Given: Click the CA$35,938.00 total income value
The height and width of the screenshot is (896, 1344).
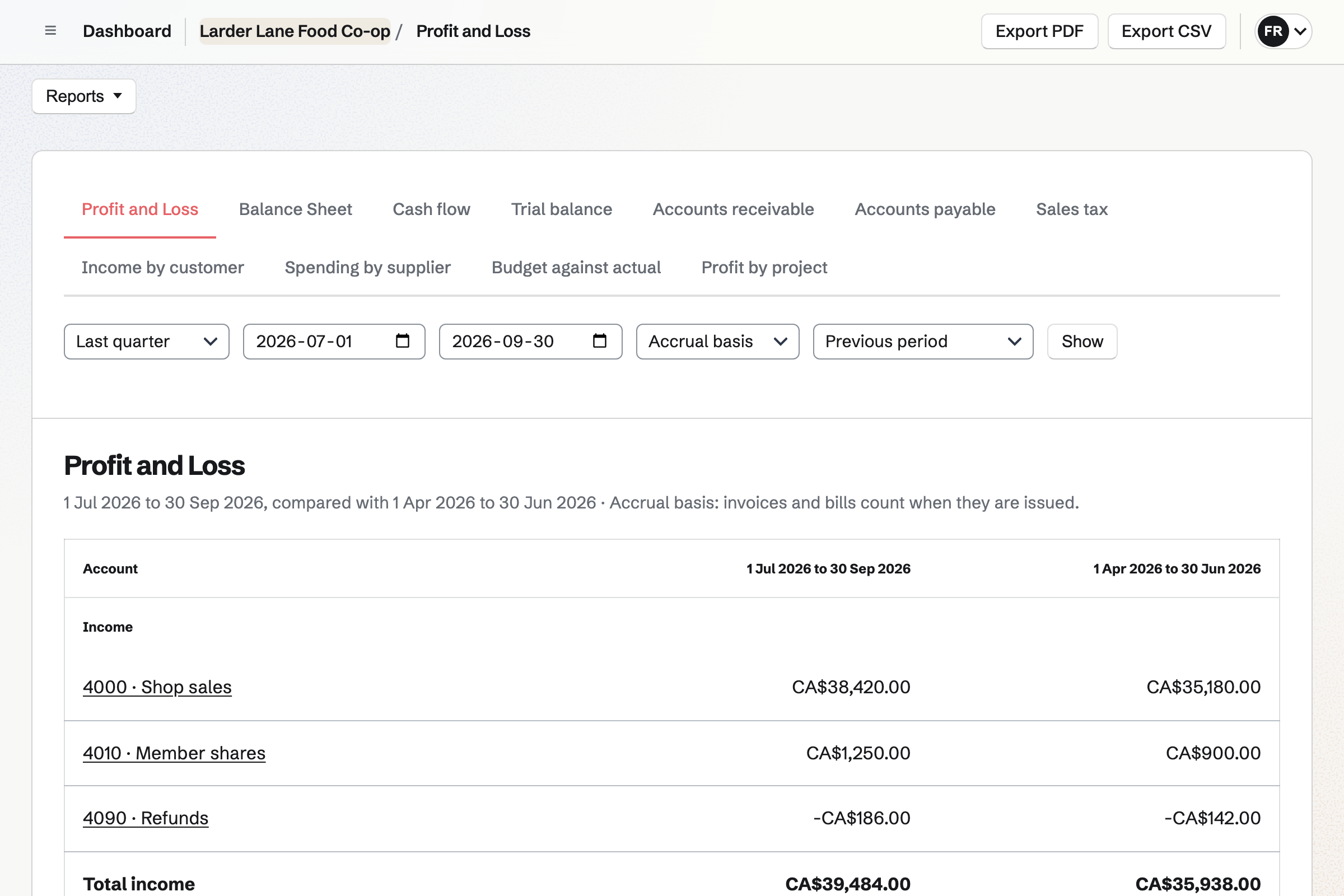Looking at the screenshot, I should 1198,884.
